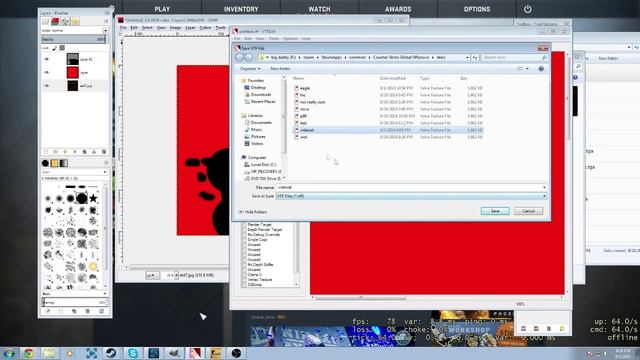The height and width of the screenshot is (360, 640).
Task: Adjust the layer Opacity slider in GIMP
Action: pos(74,39)
